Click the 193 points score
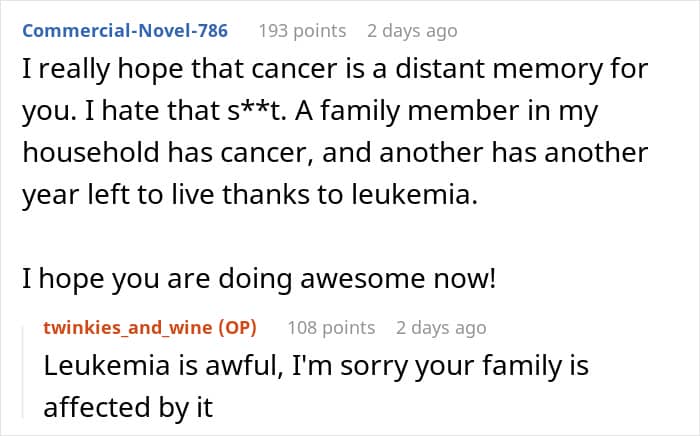This screenshot has width=700, height=436. tap(302, 31)
